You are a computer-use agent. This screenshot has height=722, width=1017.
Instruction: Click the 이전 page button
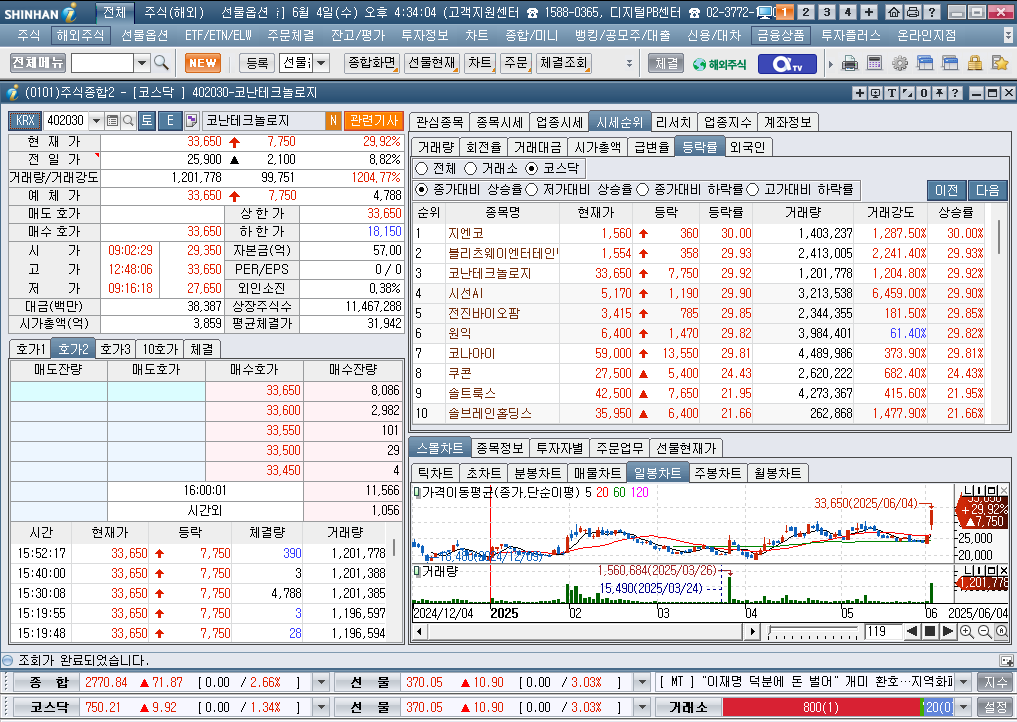pos(946,190)
